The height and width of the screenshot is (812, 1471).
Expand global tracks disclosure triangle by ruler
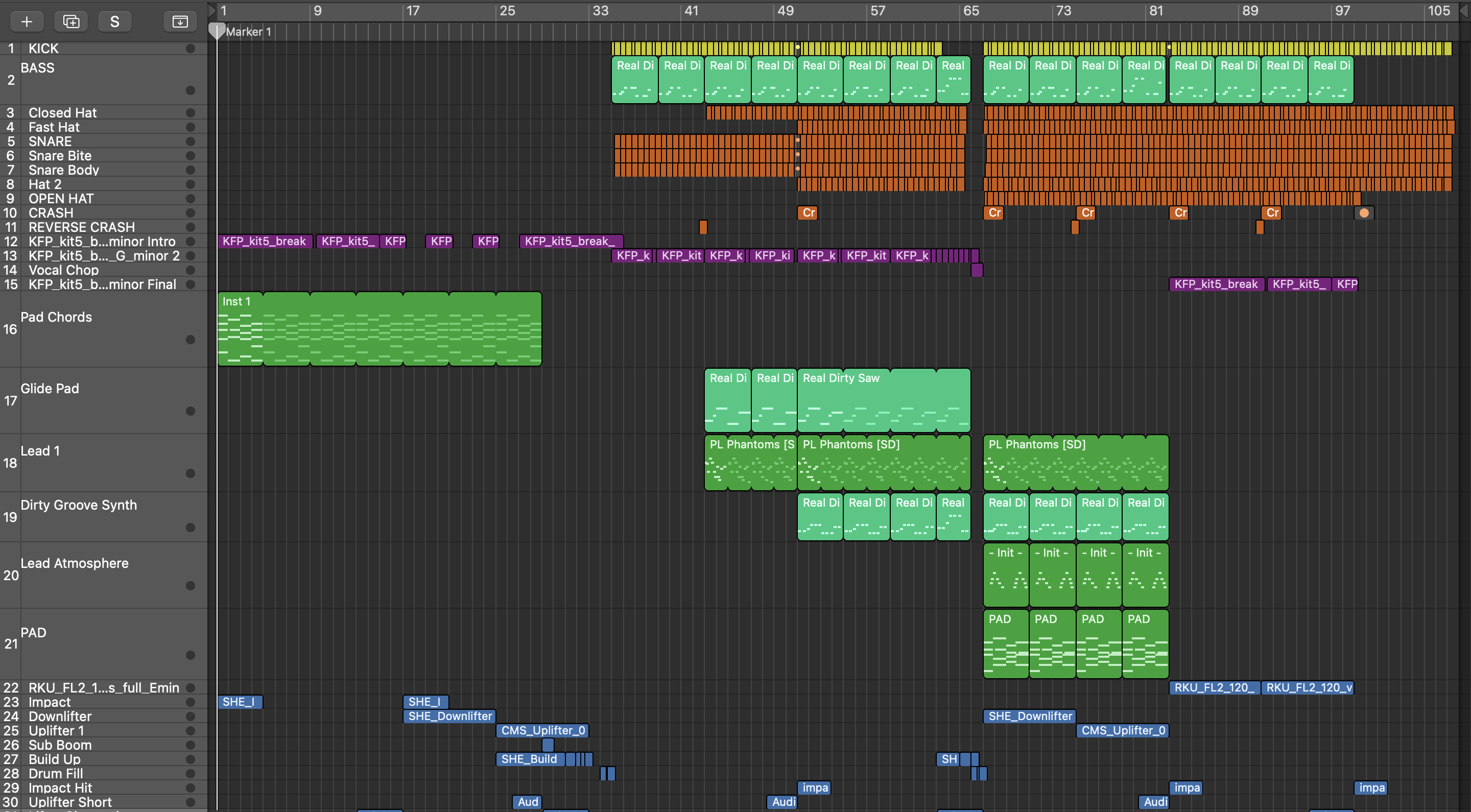(212, 10)
